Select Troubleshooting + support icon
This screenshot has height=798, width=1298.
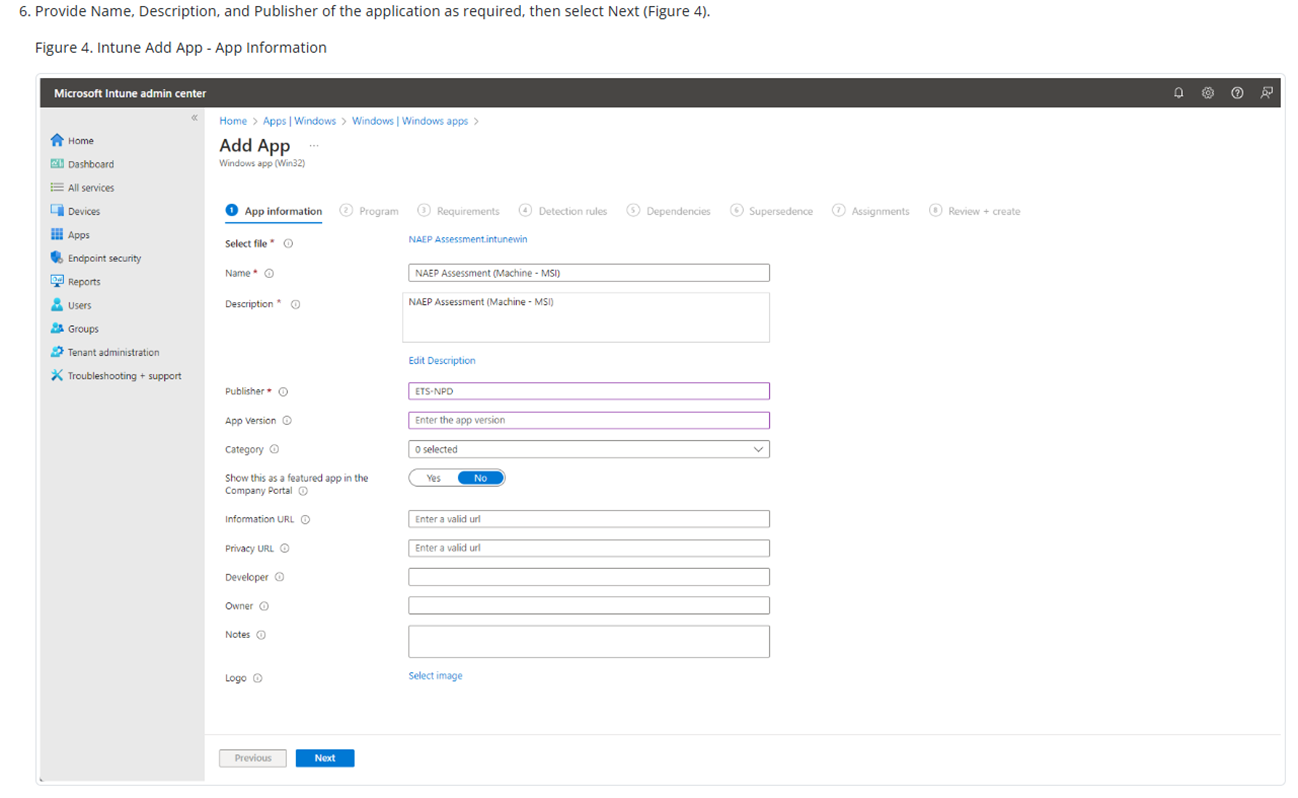coord(57,376)
